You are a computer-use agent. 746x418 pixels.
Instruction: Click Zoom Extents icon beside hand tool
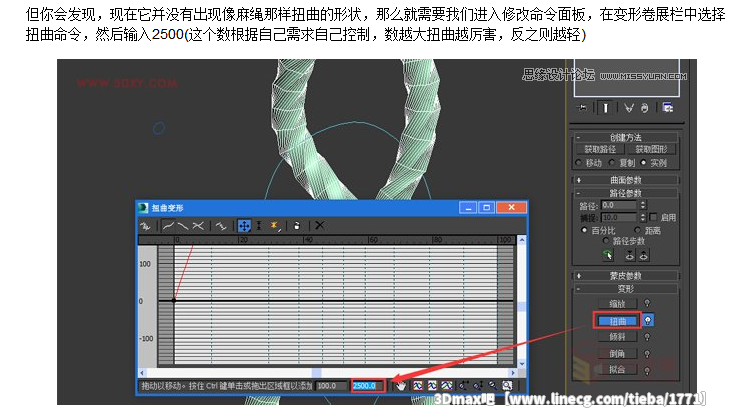[x=418, y=386]
